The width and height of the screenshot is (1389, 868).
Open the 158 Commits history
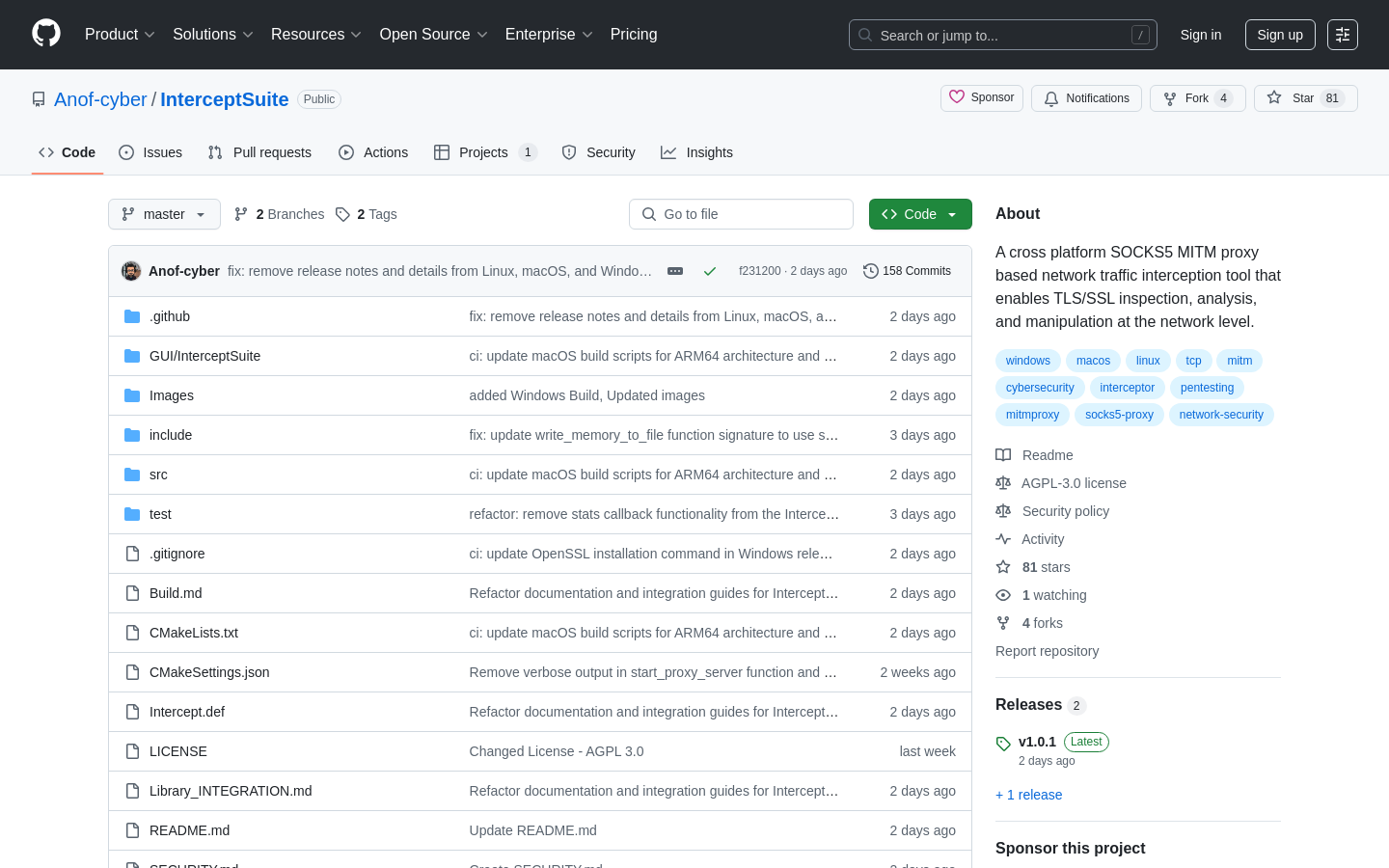(x=907, y=271)
